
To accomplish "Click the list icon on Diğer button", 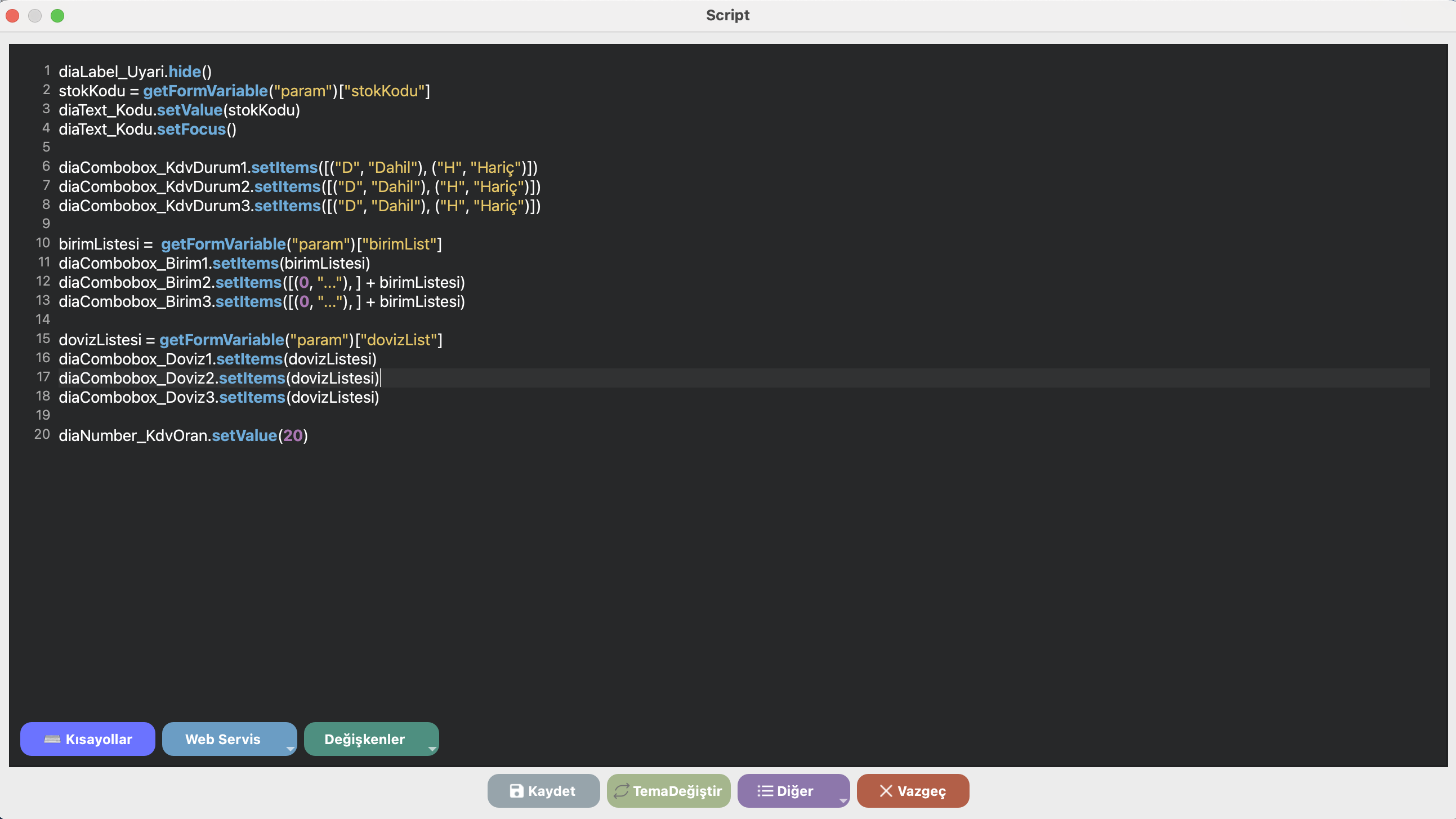I will pos(765,791).
